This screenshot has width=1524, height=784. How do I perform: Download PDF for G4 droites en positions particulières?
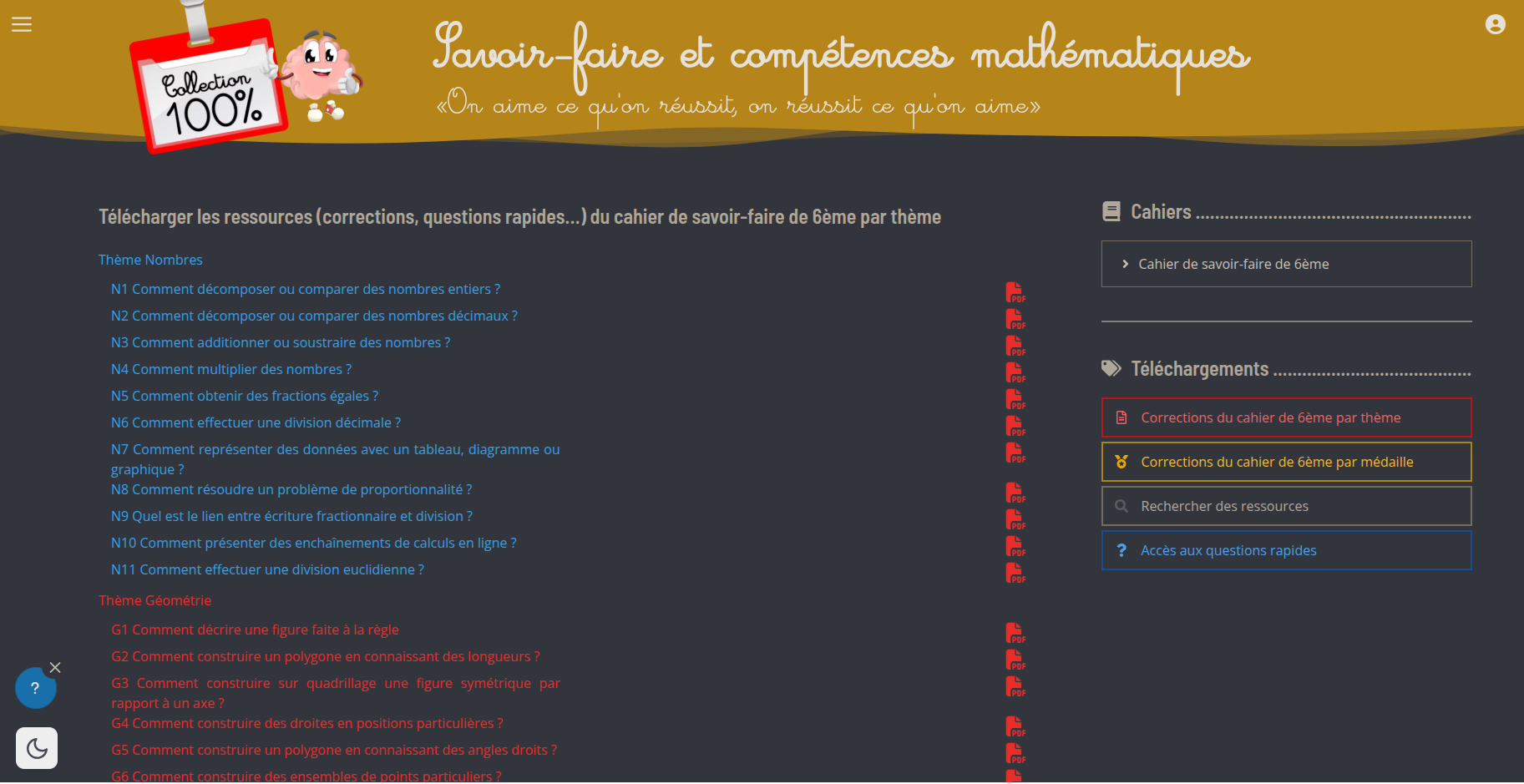coord(1015,726)
